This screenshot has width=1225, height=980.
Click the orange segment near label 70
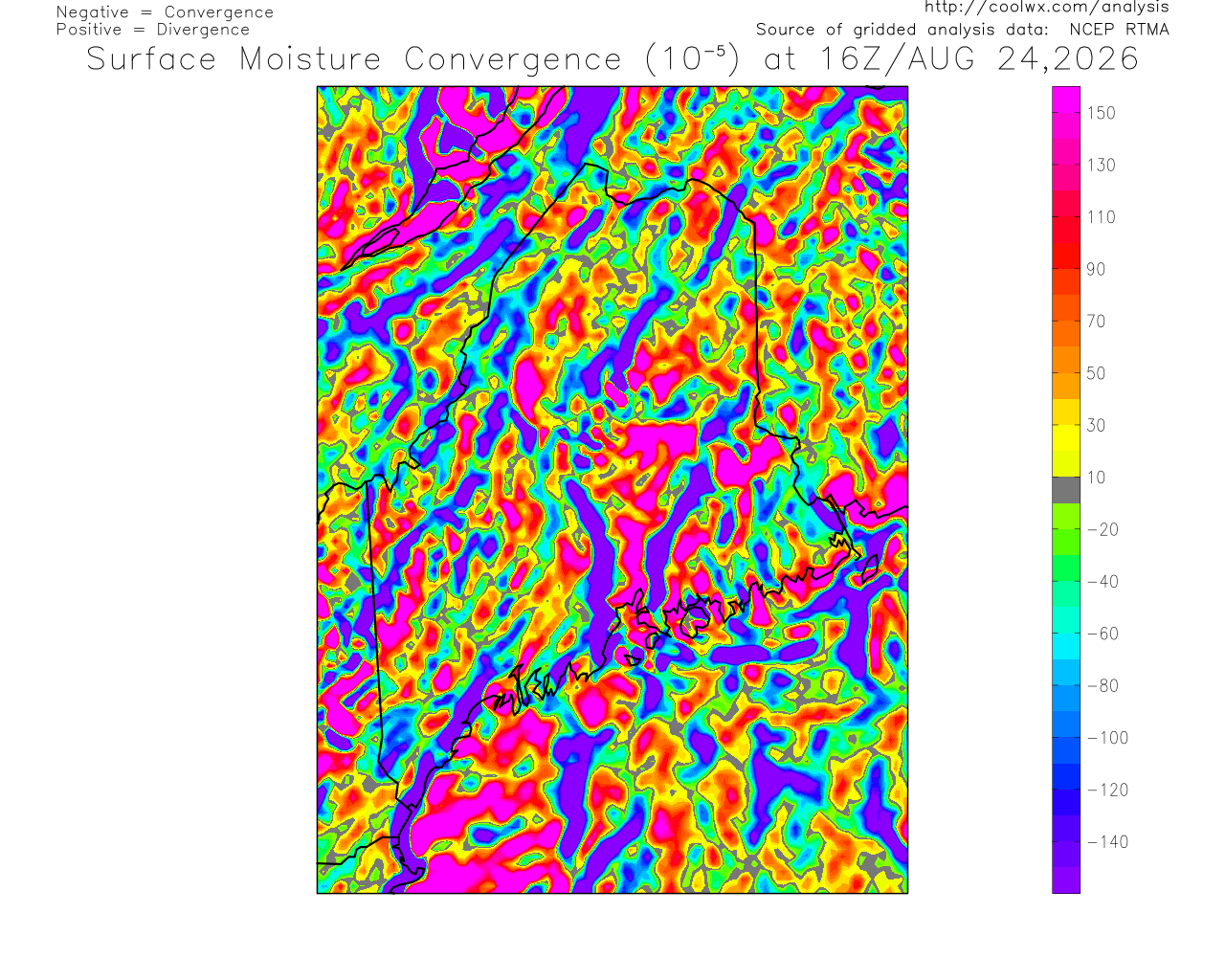point(1066,334)
